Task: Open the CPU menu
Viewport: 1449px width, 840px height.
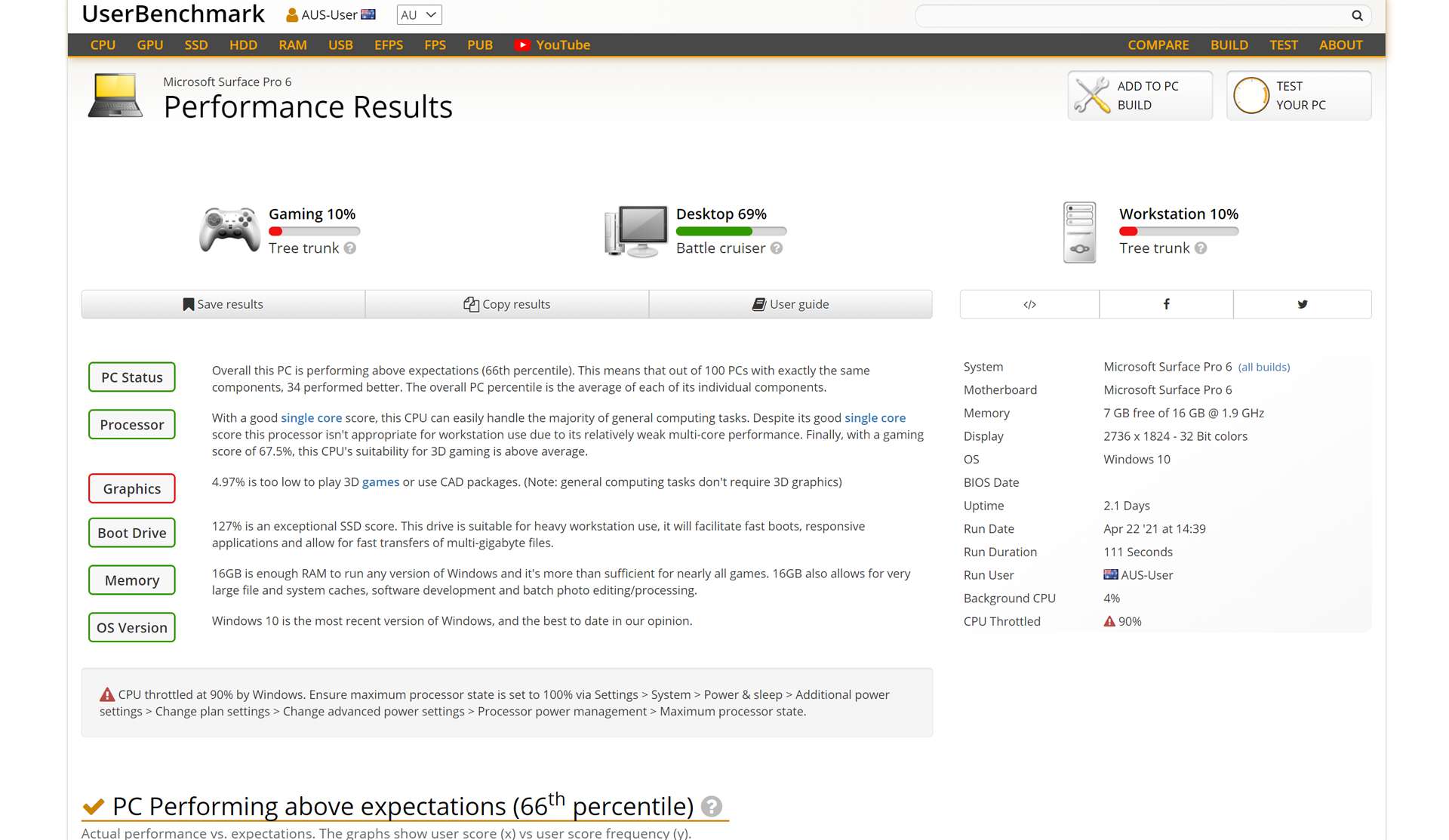Action: (x=103, y=45)
